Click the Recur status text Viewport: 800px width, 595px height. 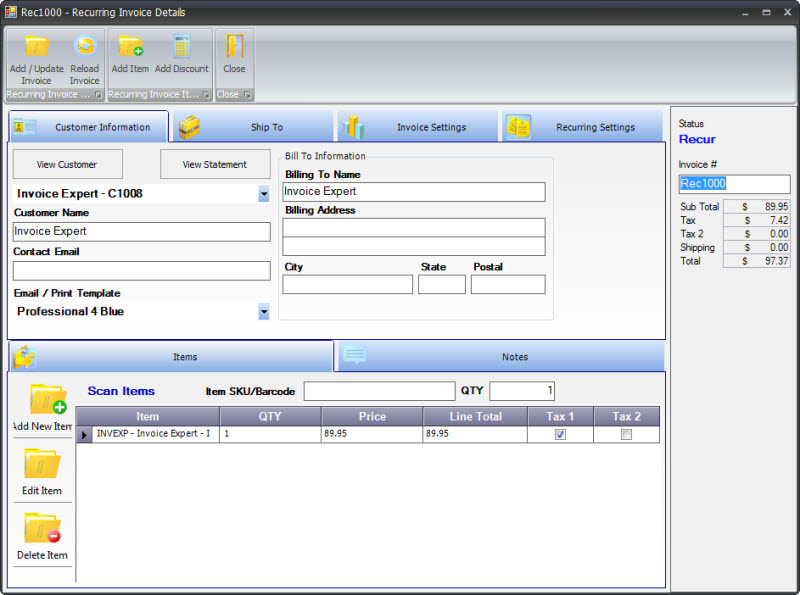pyautogui.click(x=697, y=139)
